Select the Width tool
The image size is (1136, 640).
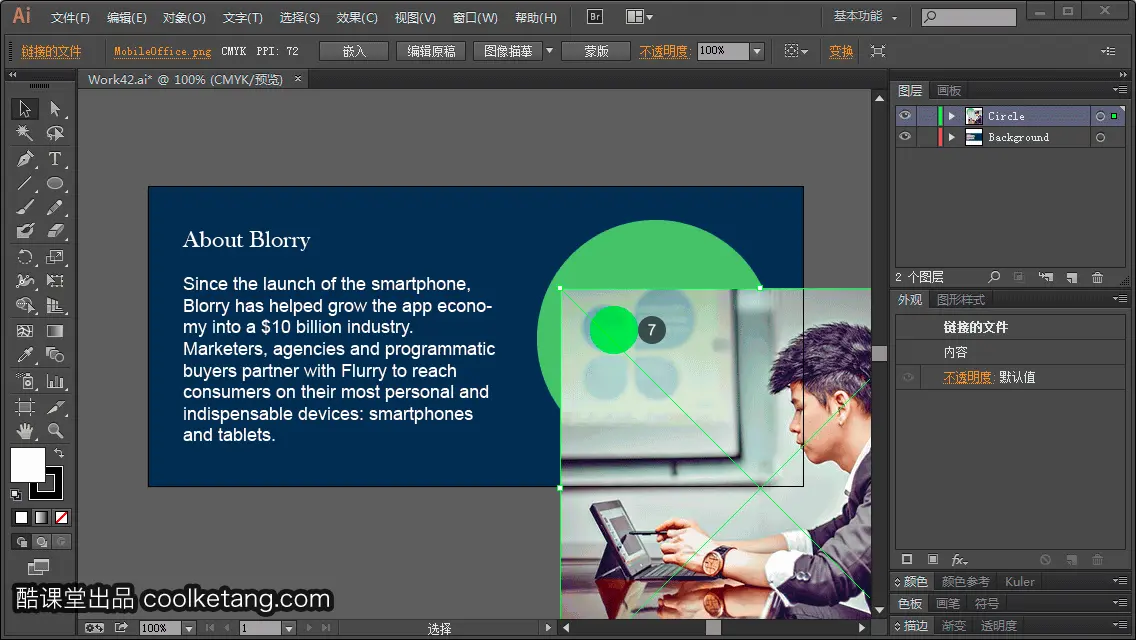tap(25, 281)
